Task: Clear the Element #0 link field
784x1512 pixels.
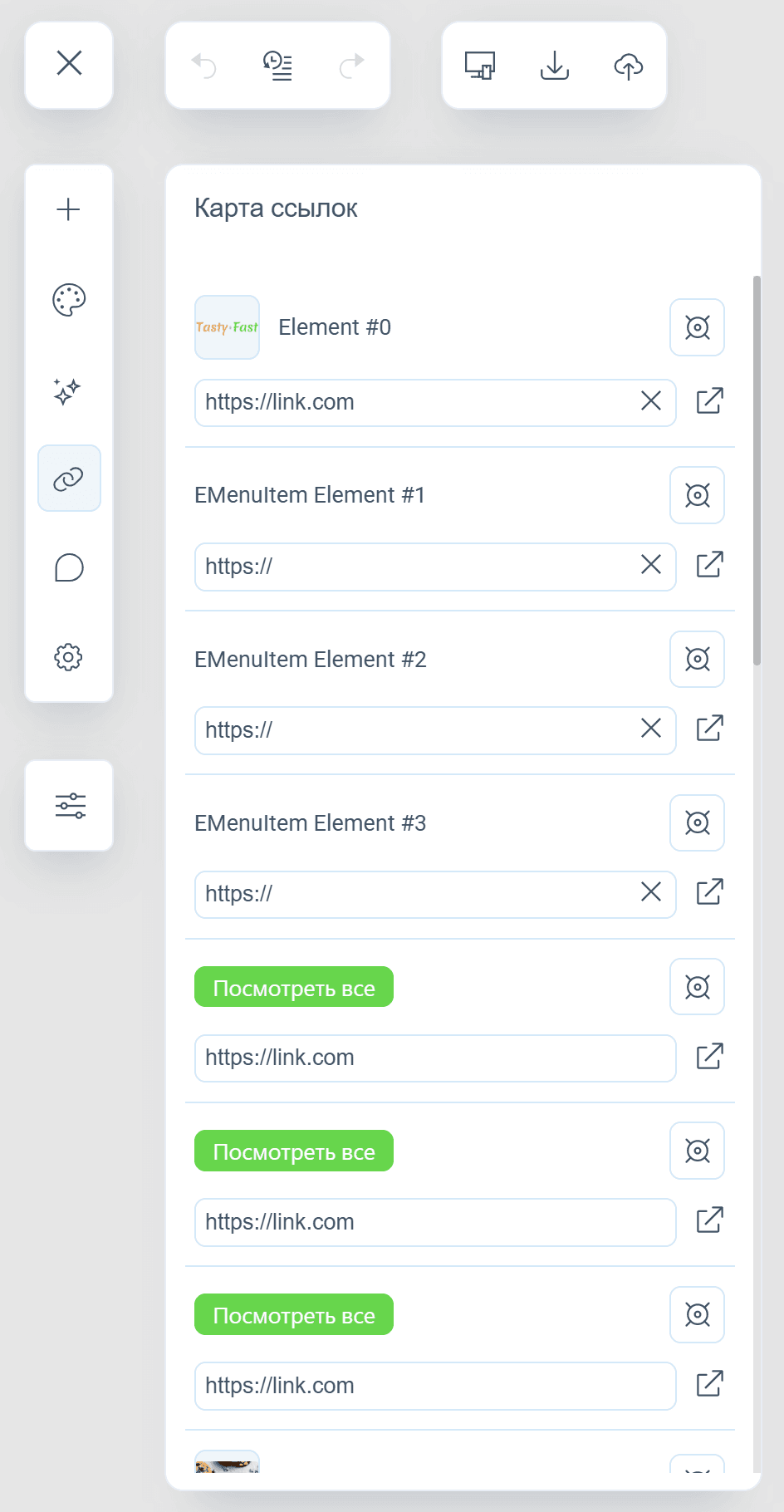Action: [x=651, y=401]
